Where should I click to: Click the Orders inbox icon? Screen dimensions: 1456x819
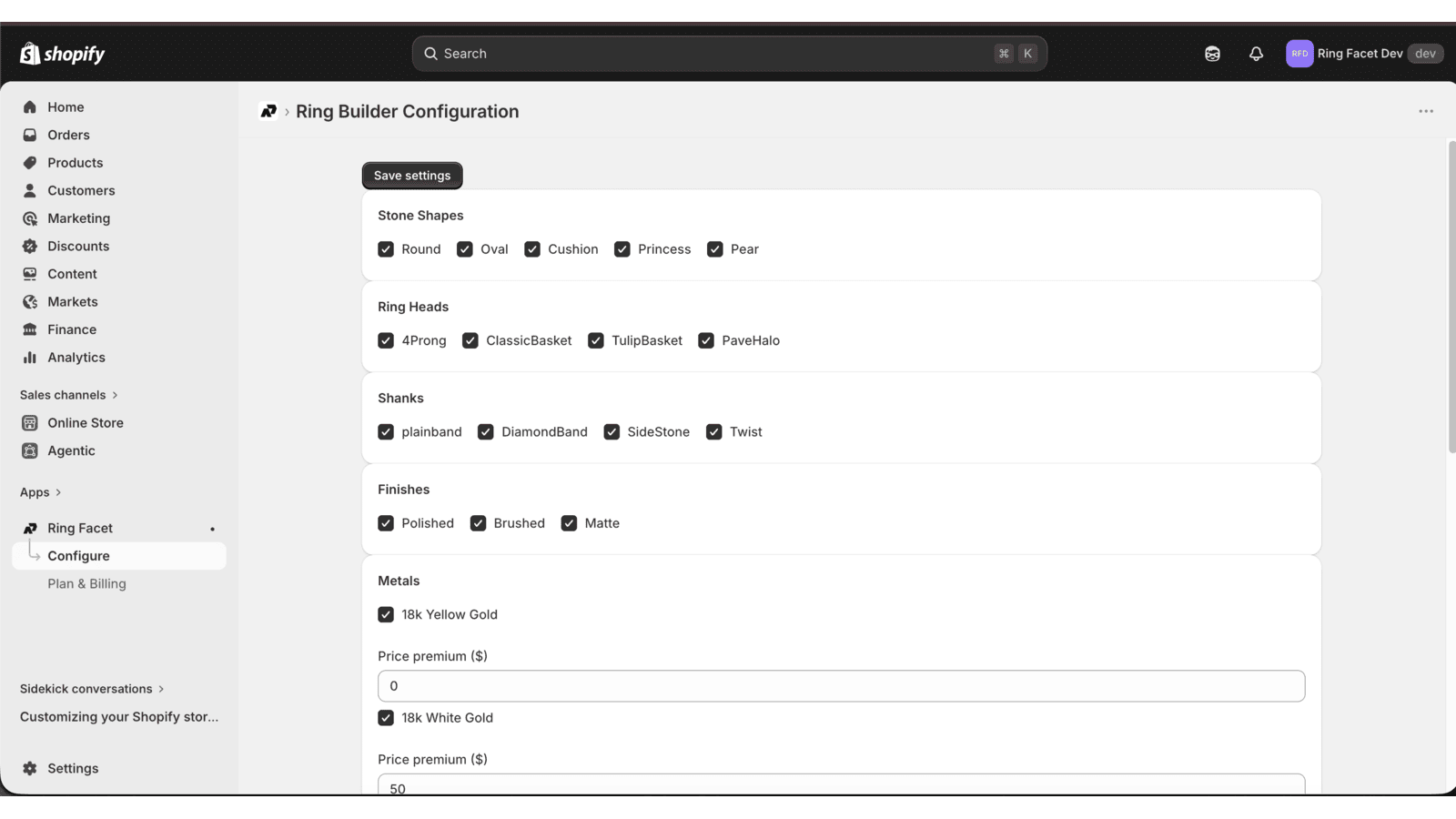[x=30, y=135]
